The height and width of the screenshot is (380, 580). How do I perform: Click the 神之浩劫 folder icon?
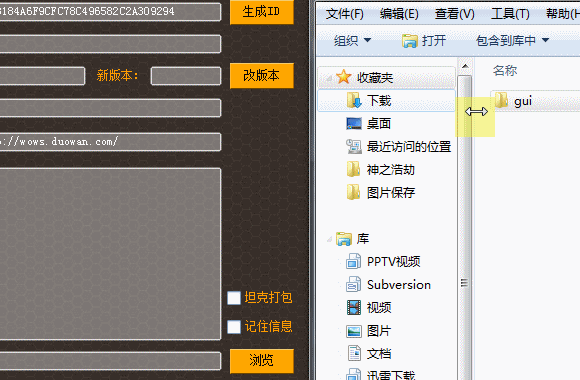click(x=354, y=169)
